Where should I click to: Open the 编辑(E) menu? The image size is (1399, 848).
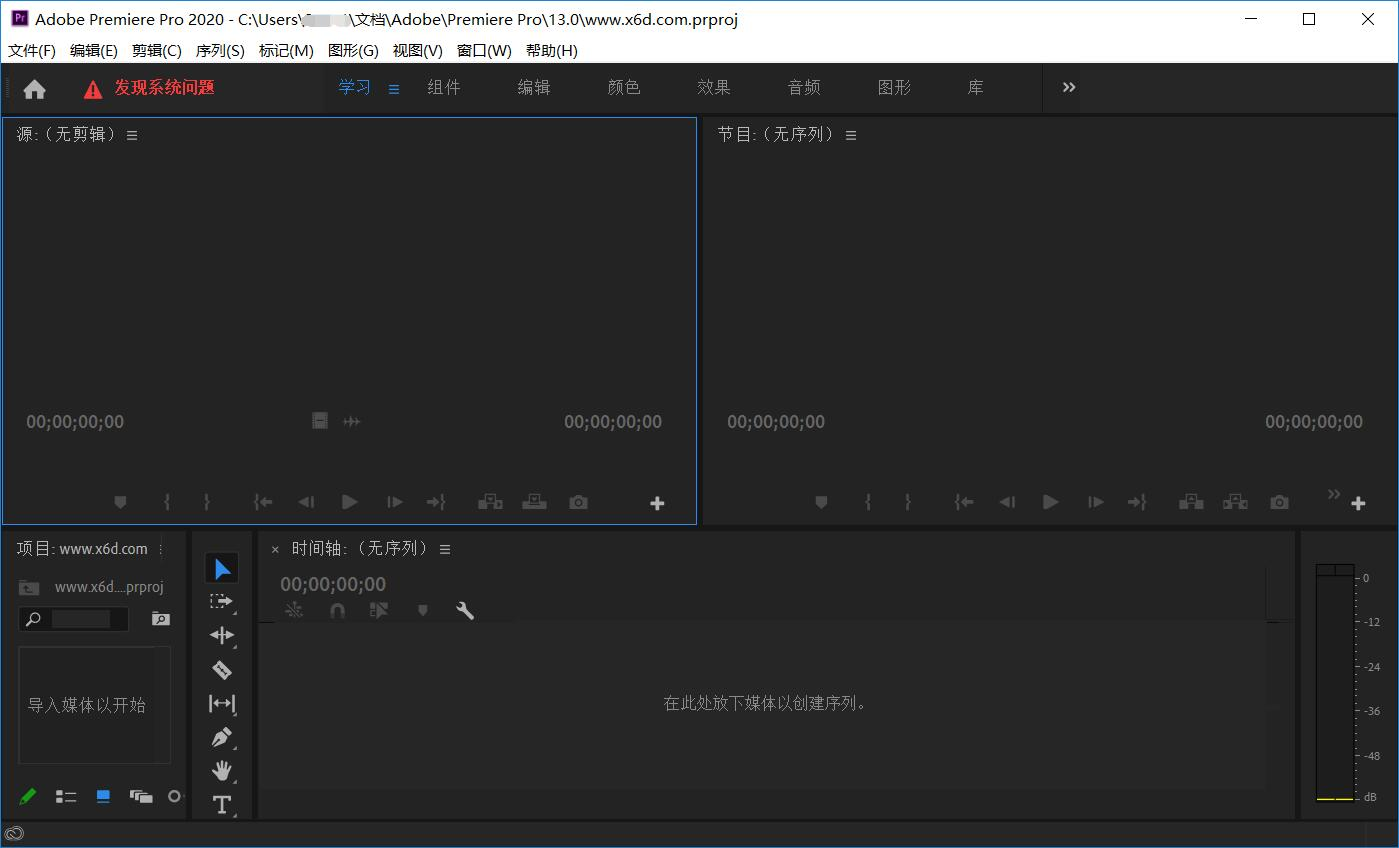(x=94, y=51)
